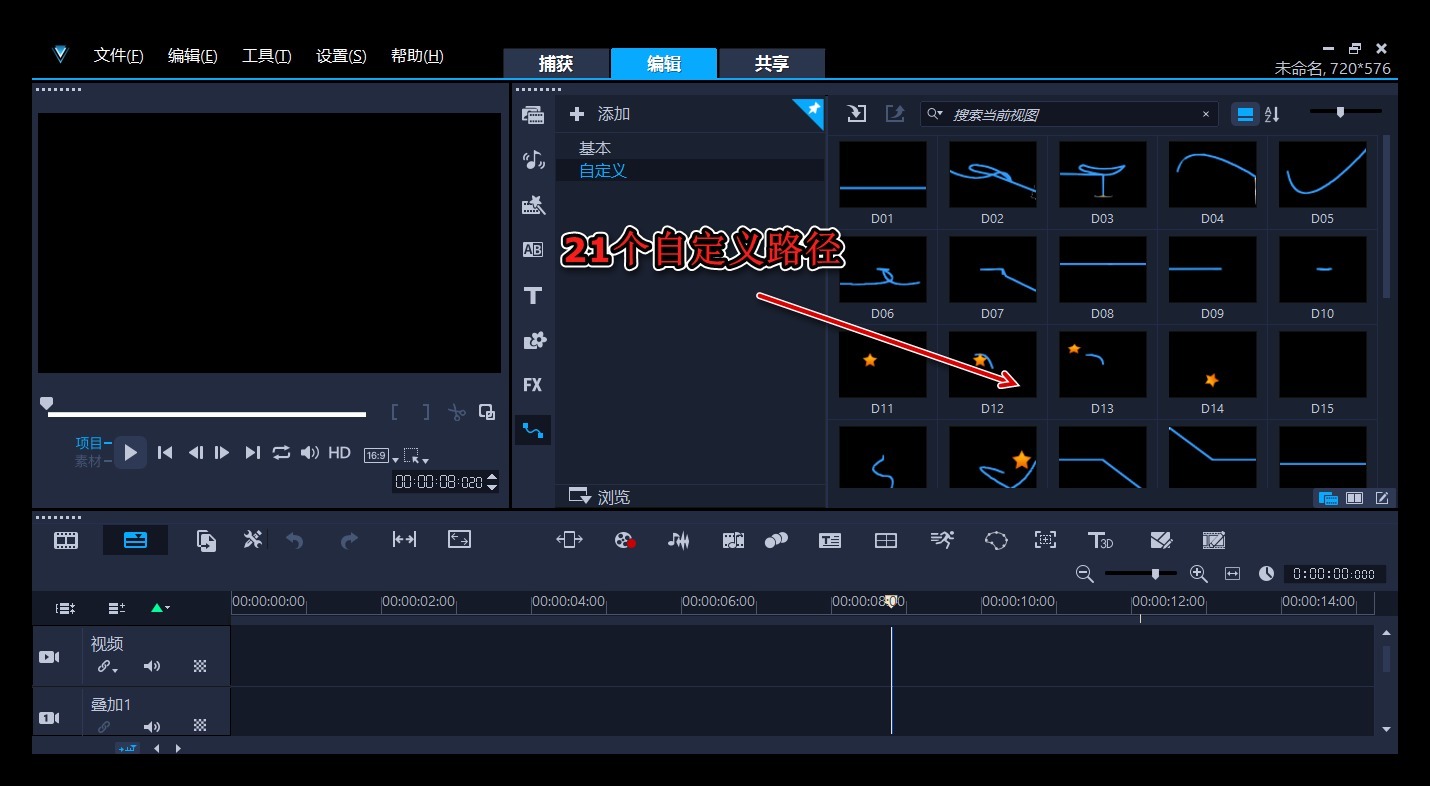The image size is (1430, 786).
Task: Open the 设置(S) menu
Action: (x=341, y=56)
